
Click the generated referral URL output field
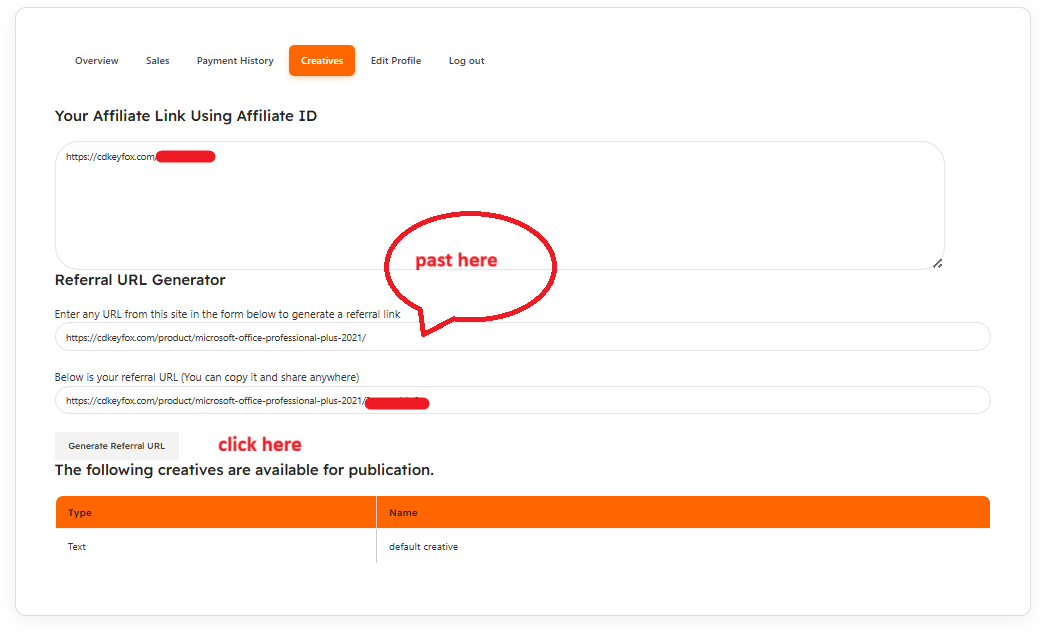pos(522,401)
